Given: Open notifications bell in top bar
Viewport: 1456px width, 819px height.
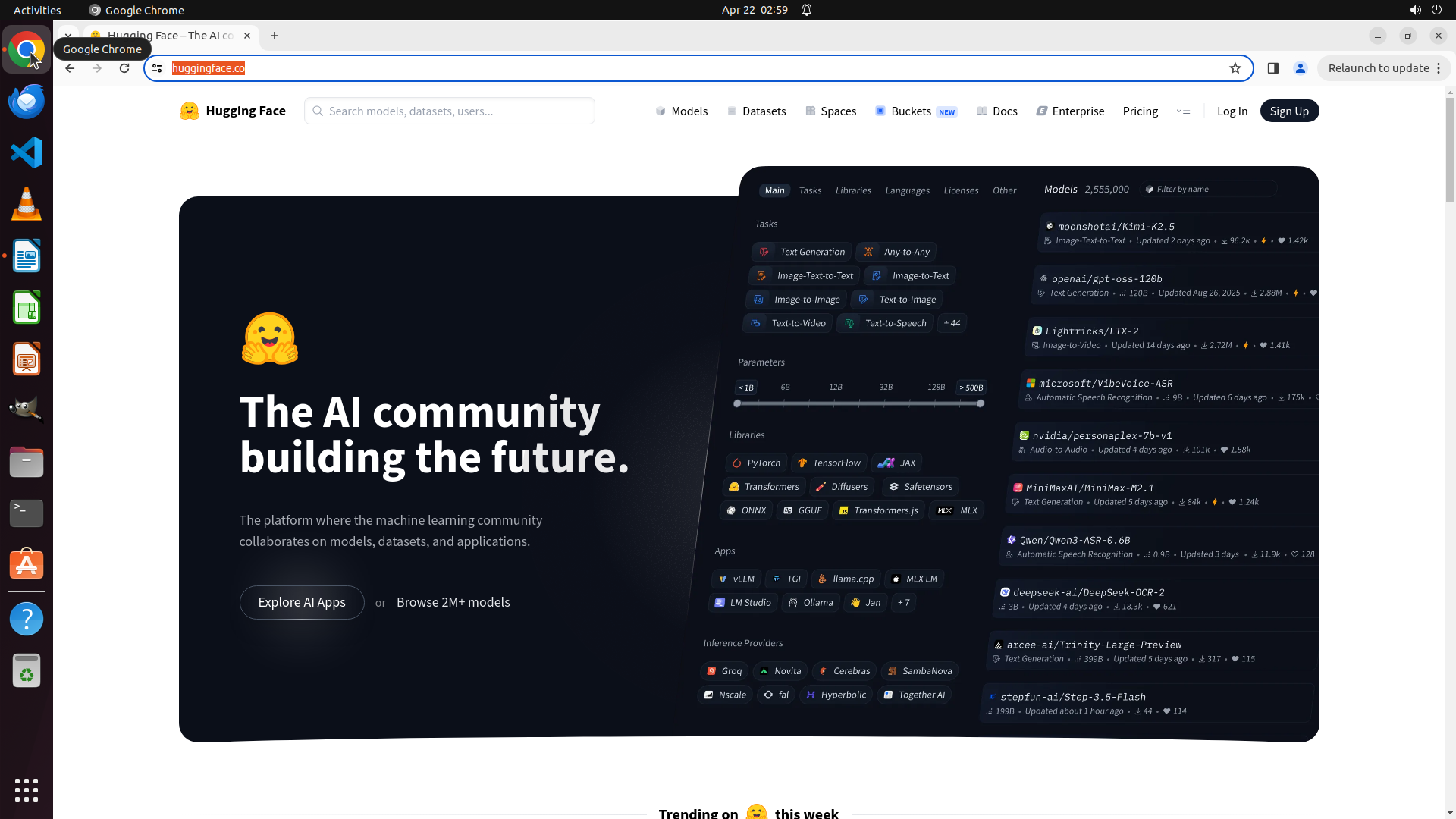Looking at the screenshot, I should point(807,10).
